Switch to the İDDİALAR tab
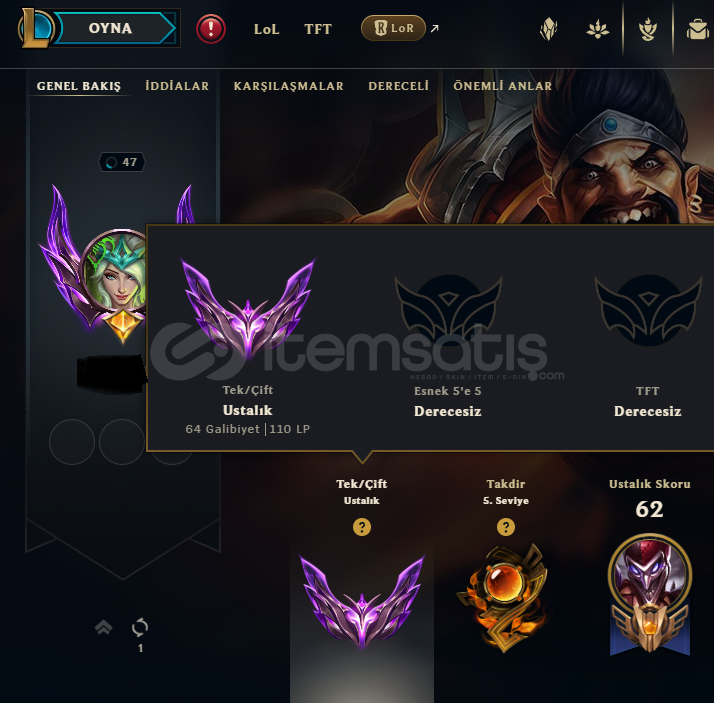 177,86
